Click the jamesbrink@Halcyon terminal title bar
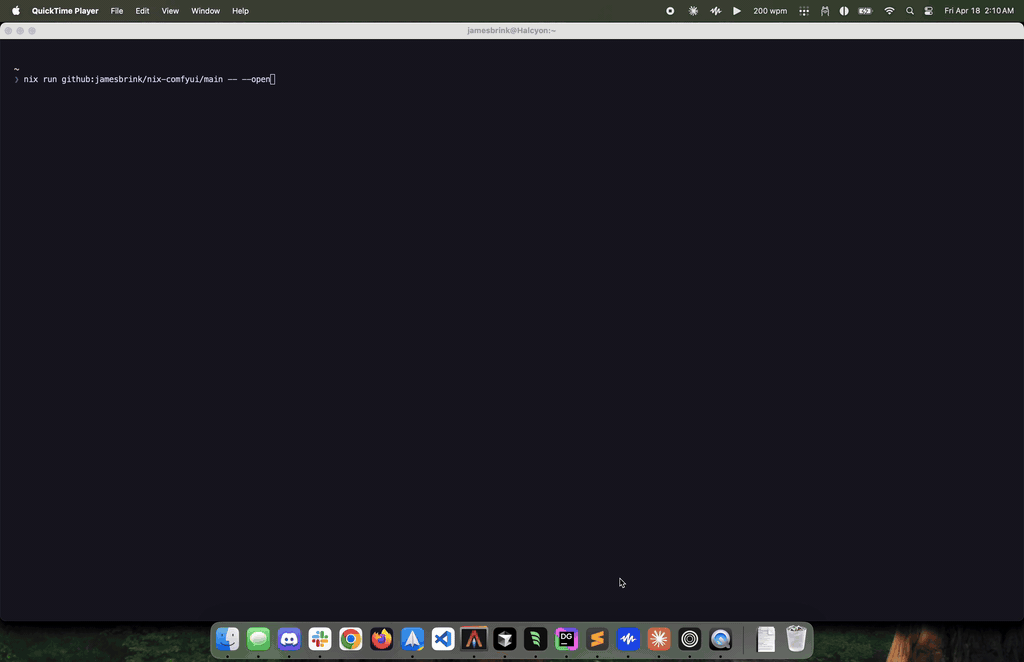 coord(511,31)
